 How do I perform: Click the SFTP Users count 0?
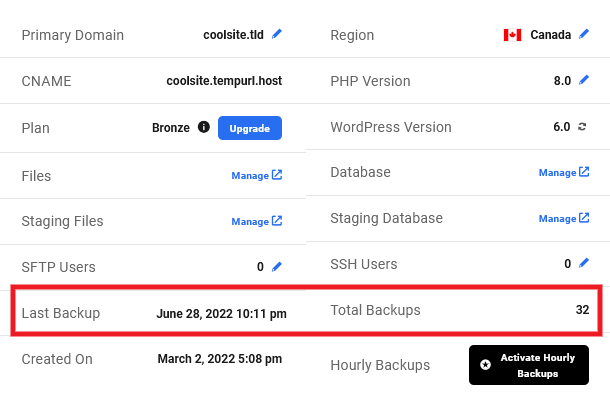260,266
